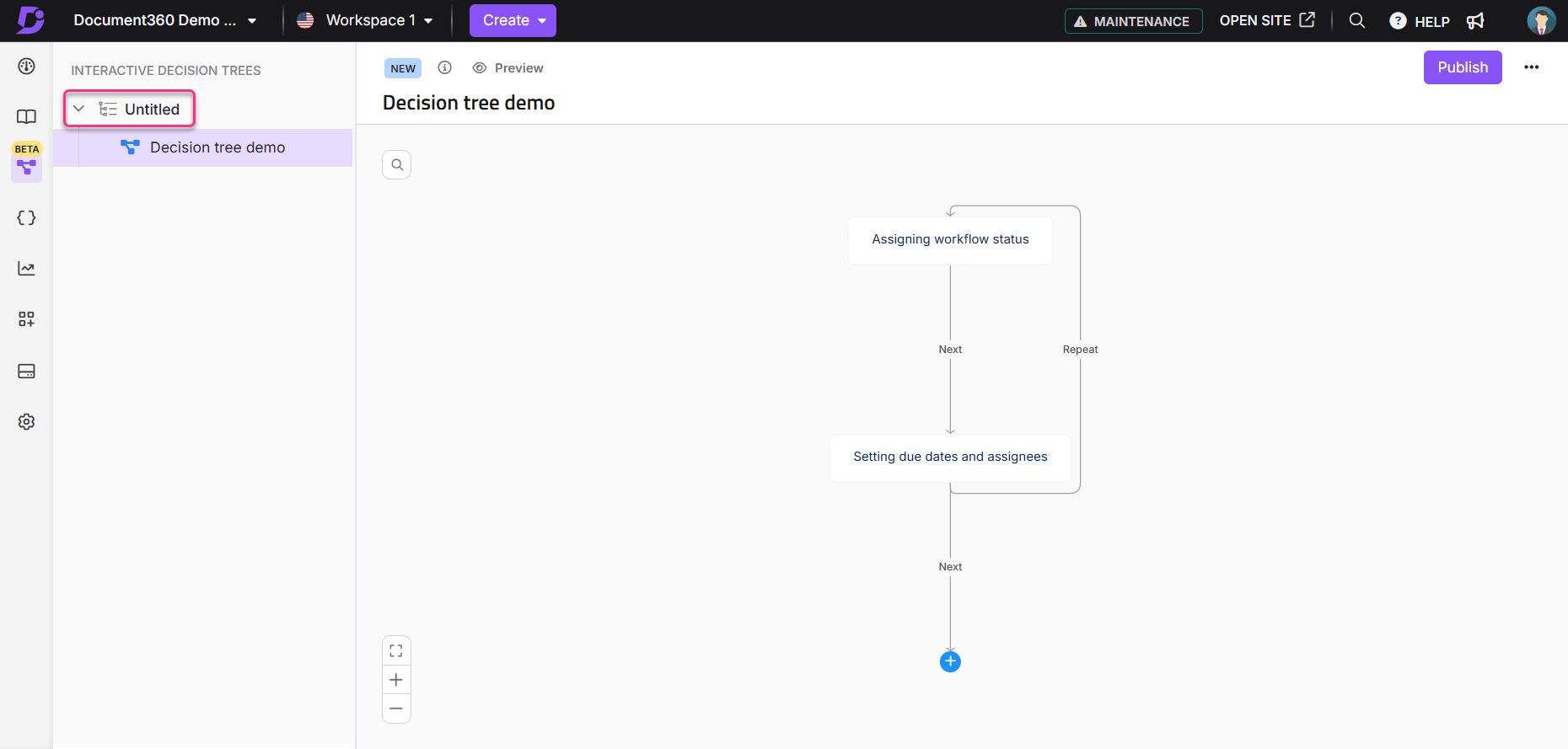Image resolution: width=1568 pixels, height=749 pixels.
Task: Click the fit to screen canvas icon
Action: [x=396, y=650]
